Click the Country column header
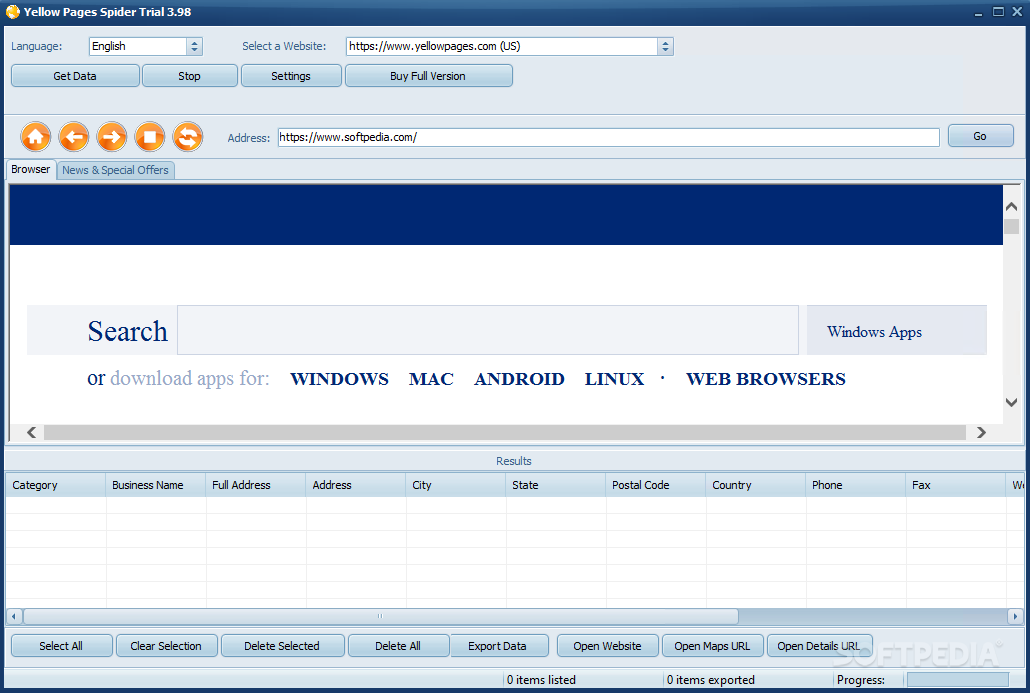The width and height of the screenshot is (1030, 693). [x=756, y=485]
